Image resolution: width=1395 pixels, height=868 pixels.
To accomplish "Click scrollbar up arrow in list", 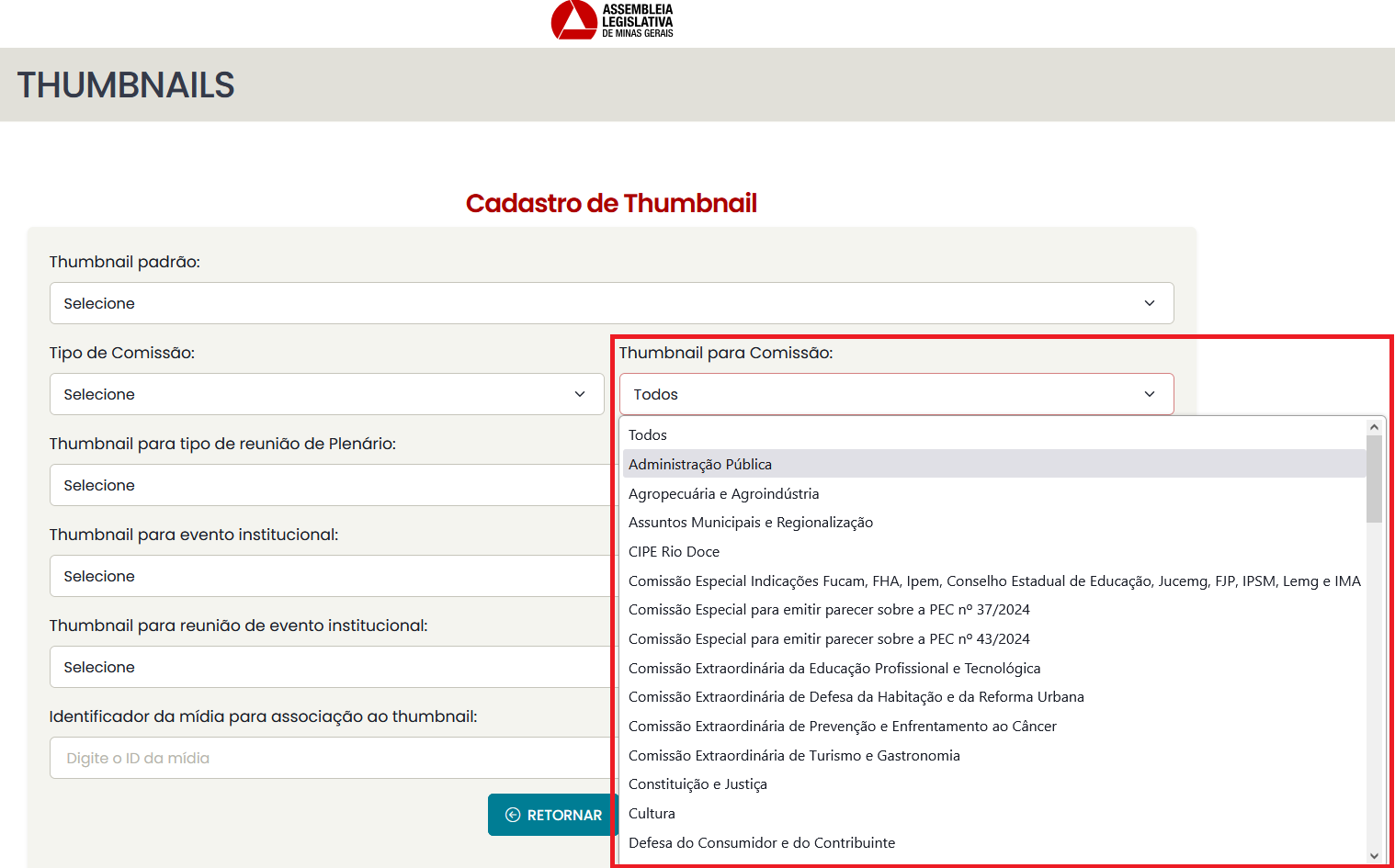I will 1374,427.
